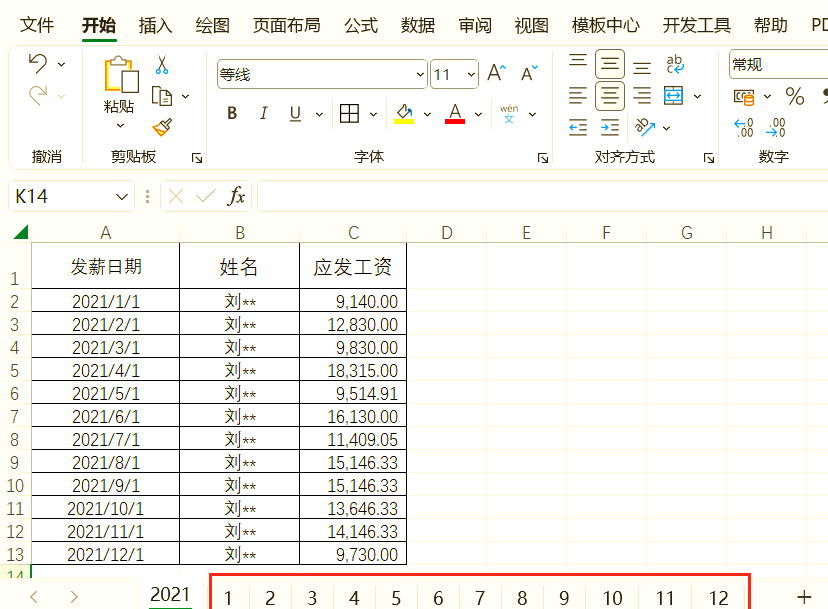Expand copy options dropdown arrow

point(185,96)
